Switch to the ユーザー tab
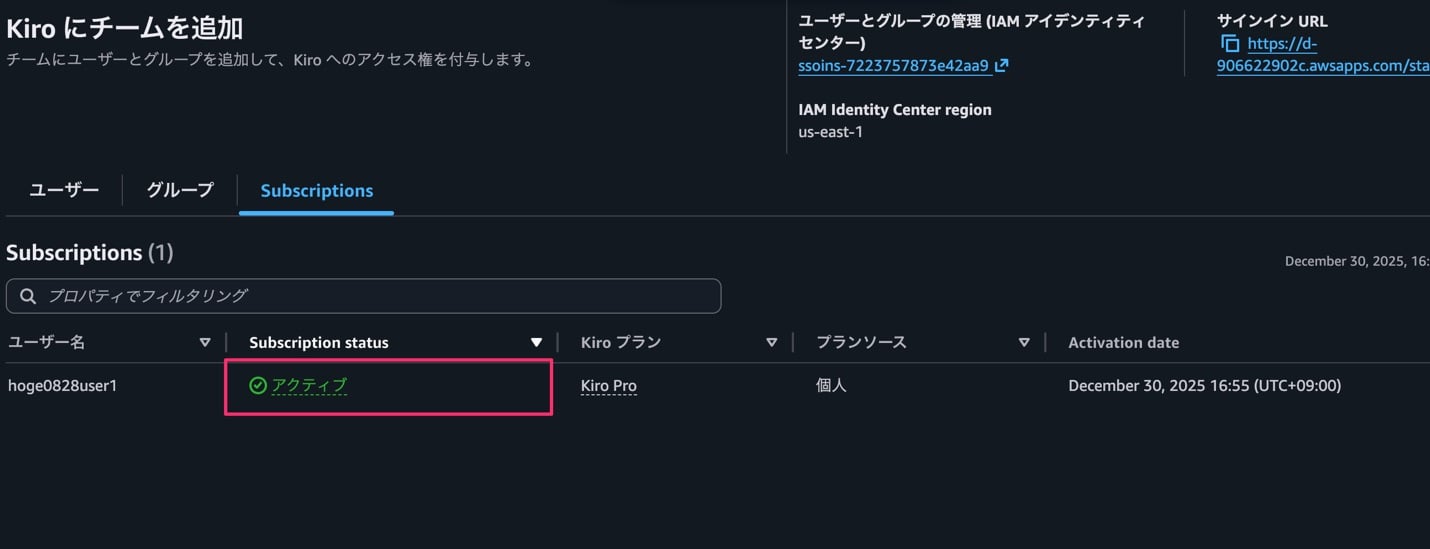The image size is (1430, 549). coord(64,190)
